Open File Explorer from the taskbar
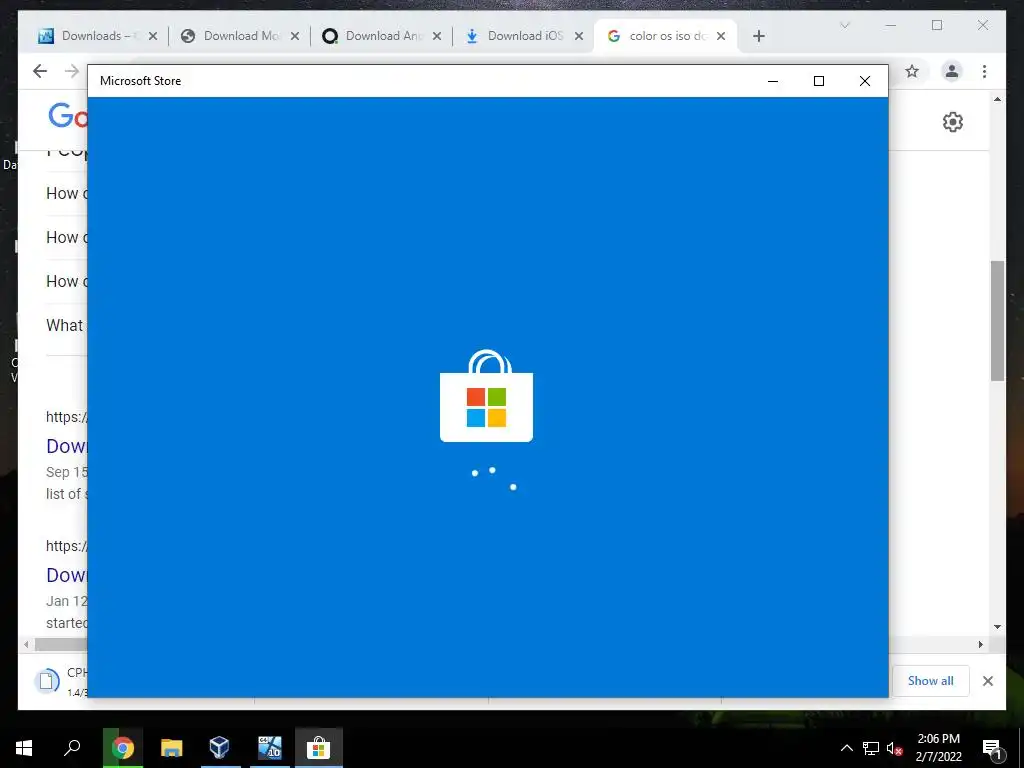The height and width of the screenshot is (768, 1024). click(172, 748)
